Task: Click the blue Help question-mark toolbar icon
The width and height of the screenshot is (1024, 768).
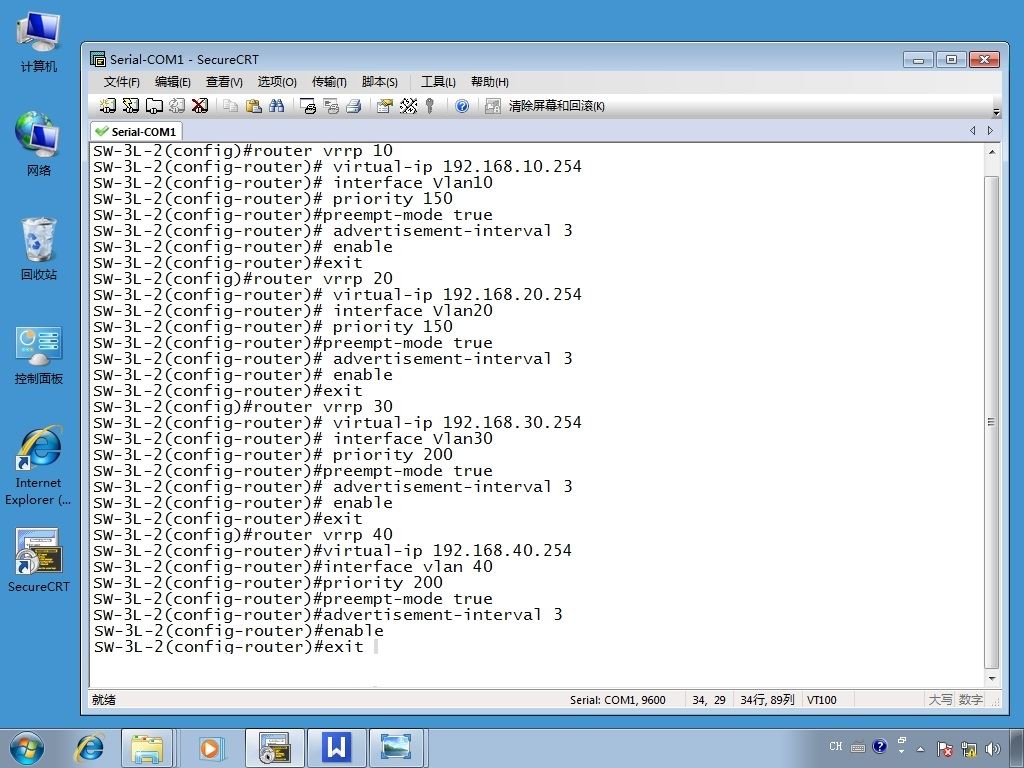Action: (462, 106)
